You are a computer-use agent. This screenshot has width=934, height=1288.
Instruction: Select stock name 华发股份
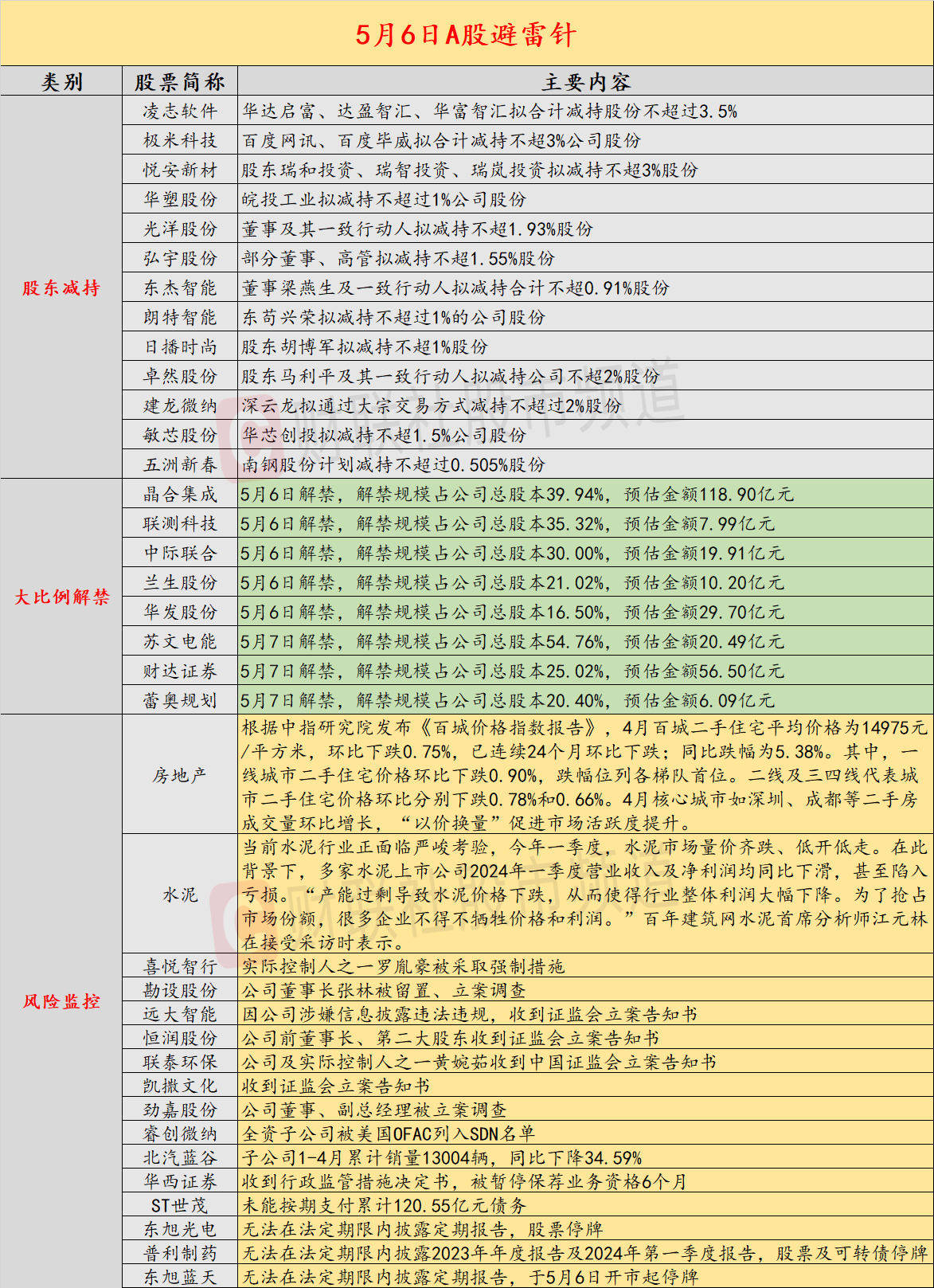(x=180, y=613)
